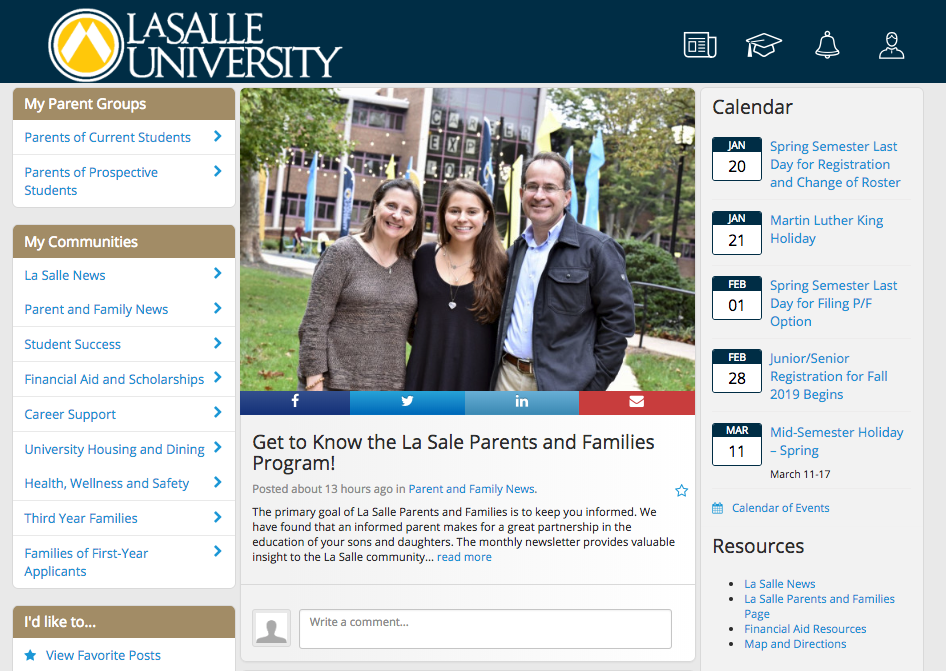This screenshot has height=671, width=946.
Task: Open the graduation cap icon in header
Action: click(763, 45)
